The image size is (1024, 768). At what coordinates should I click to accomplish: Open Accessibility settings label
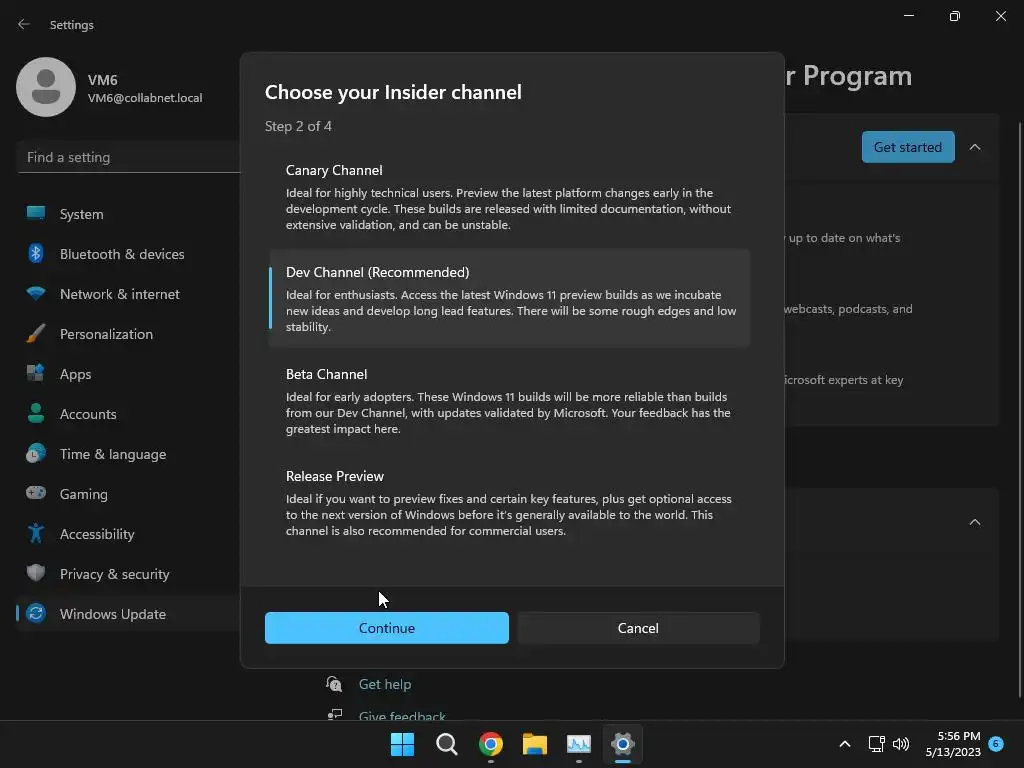(x=97, y=534)
